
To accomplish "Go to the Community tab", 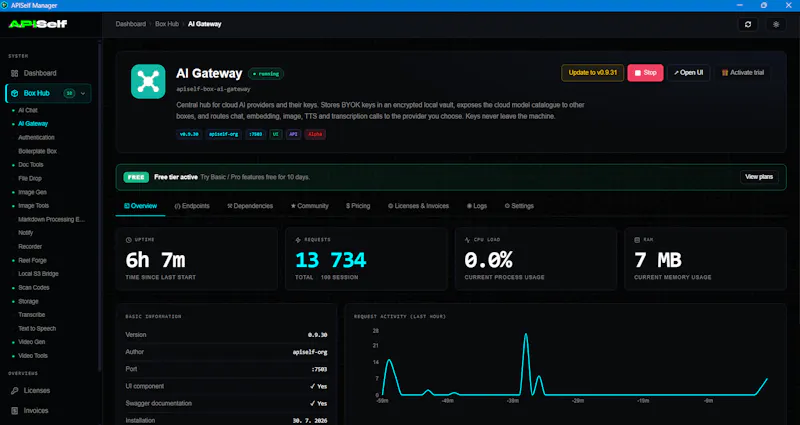I will 309,206.
